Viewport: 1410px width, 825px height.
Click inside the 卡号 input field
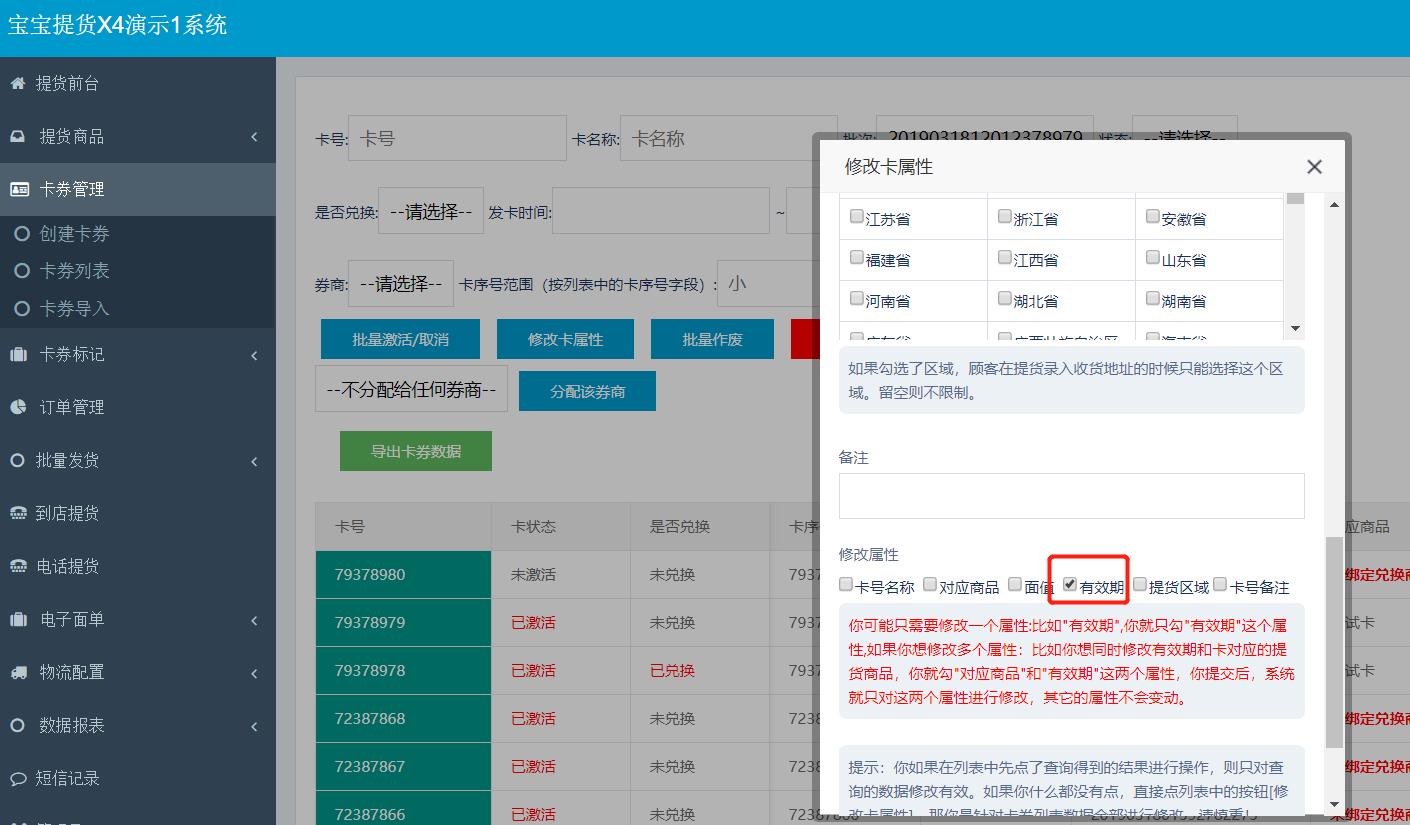coord(456,137)
